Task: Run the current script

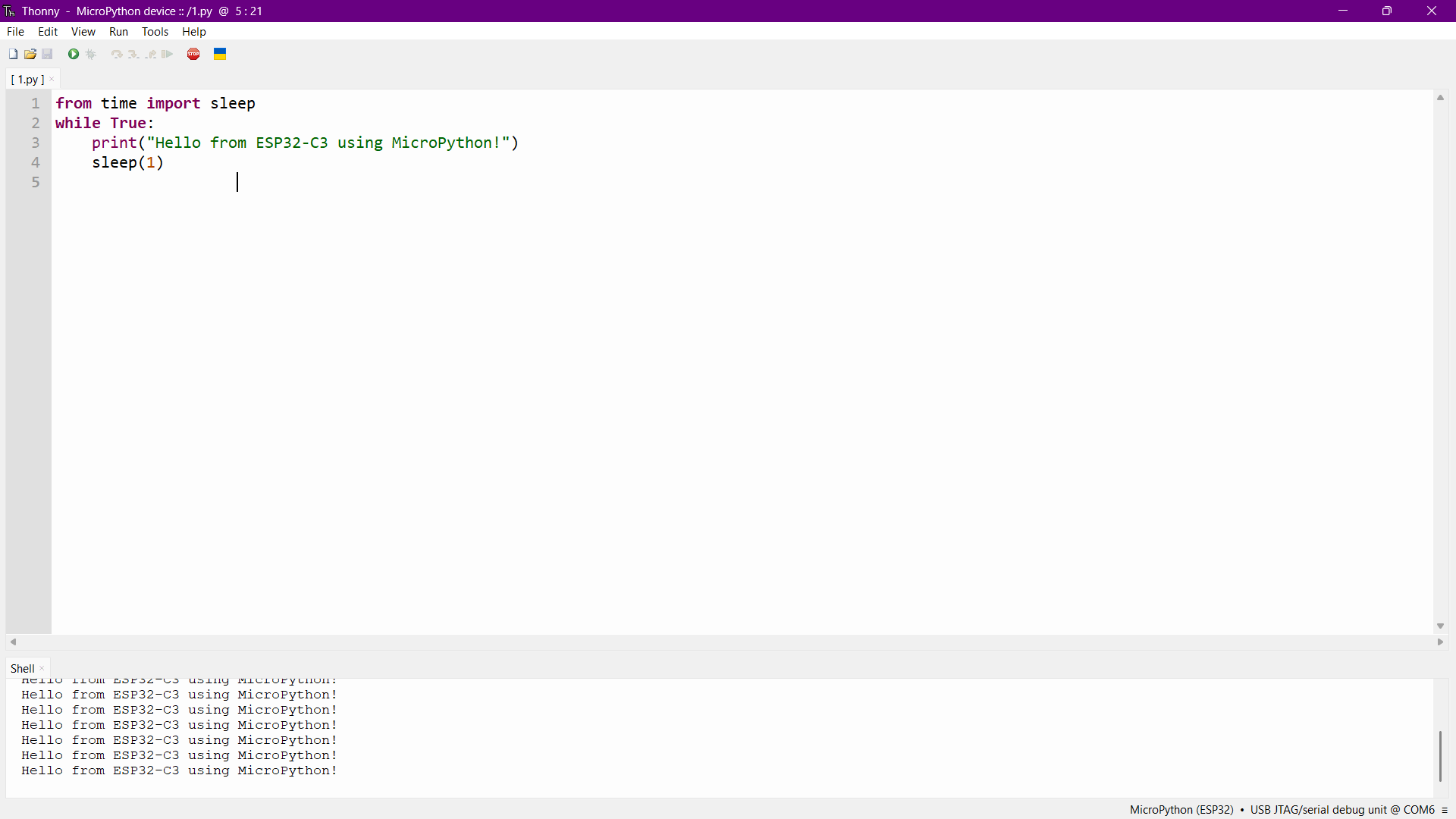Action: tap(73, 53)
